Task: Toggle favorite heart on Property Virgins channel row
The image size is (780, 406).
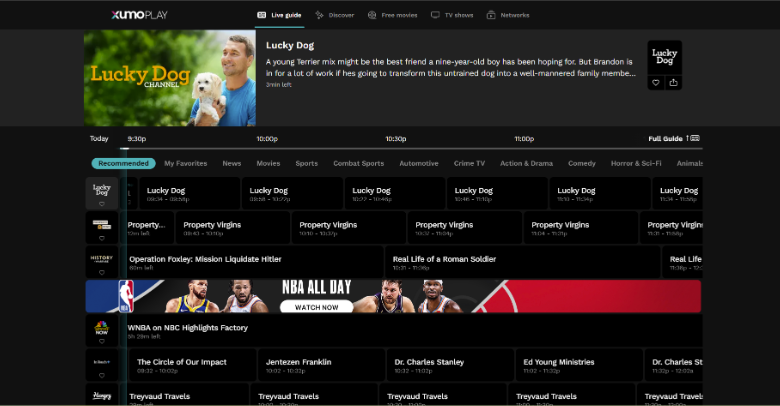Action: coord(101,238)
